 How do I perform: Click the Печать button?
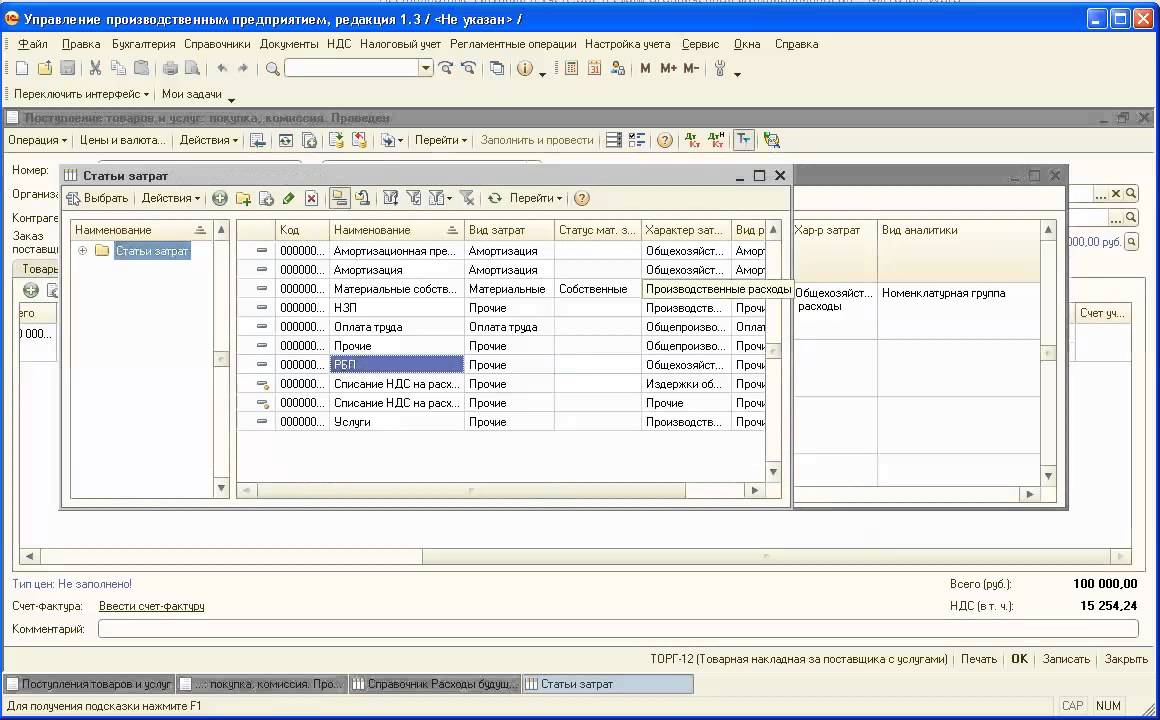tap(979, 659)
